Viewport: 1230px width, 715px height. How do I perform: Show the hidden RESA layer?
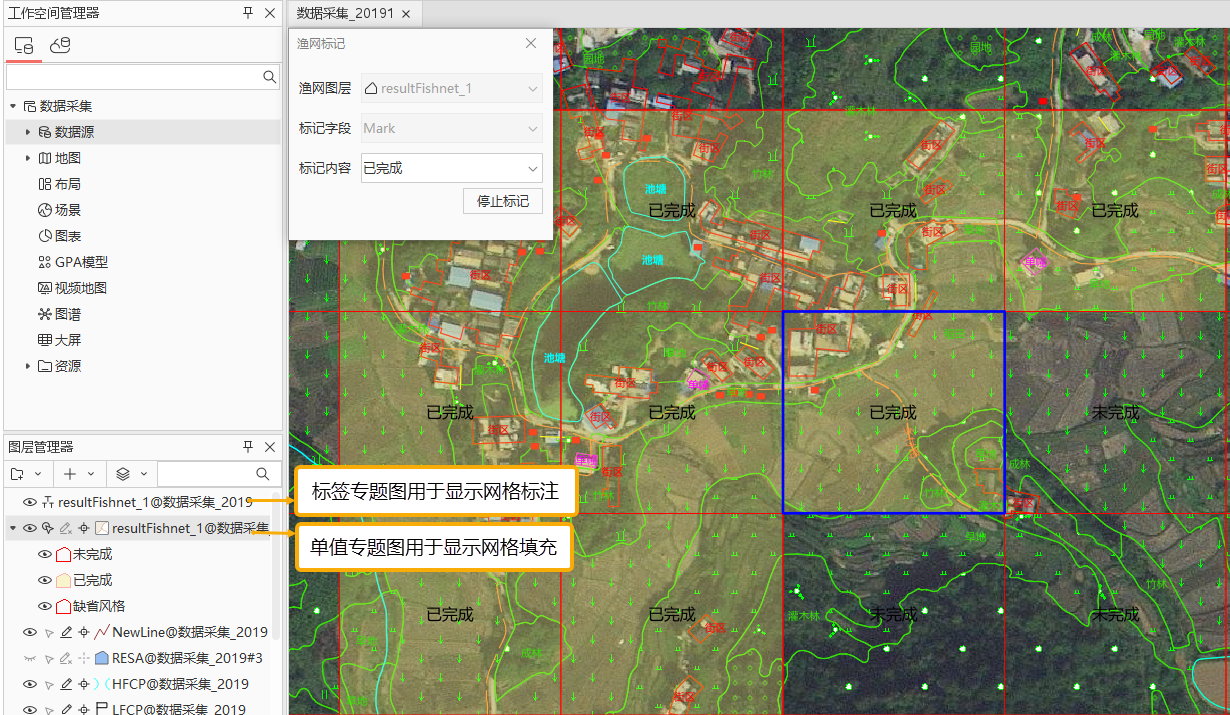[x=29, y=658]
